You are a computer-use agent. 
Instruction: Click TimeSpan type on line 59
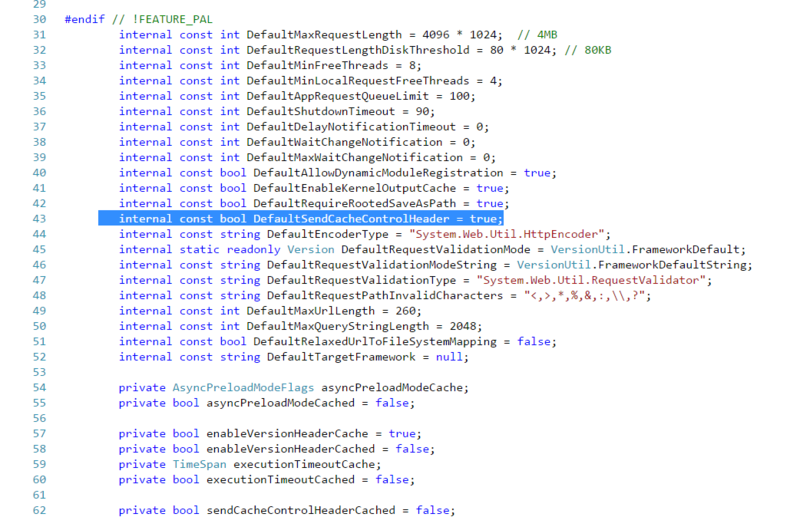(199, 464)
